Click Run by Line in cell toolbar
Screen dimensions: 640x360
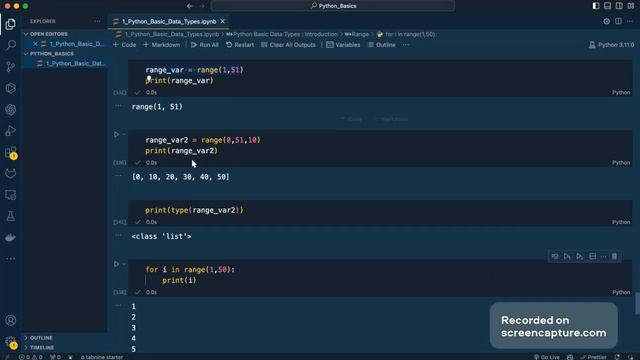555,256
